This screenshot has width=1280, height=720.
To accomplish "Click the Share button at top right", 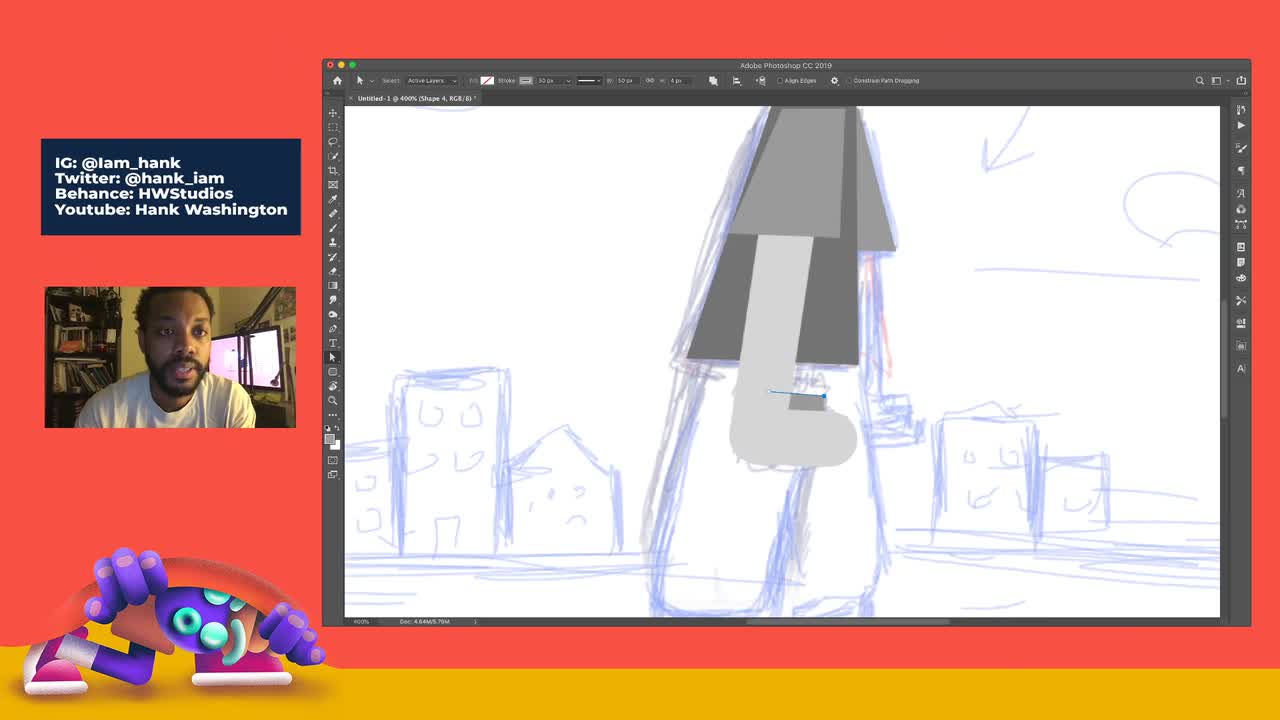I will coord(1241,80).
